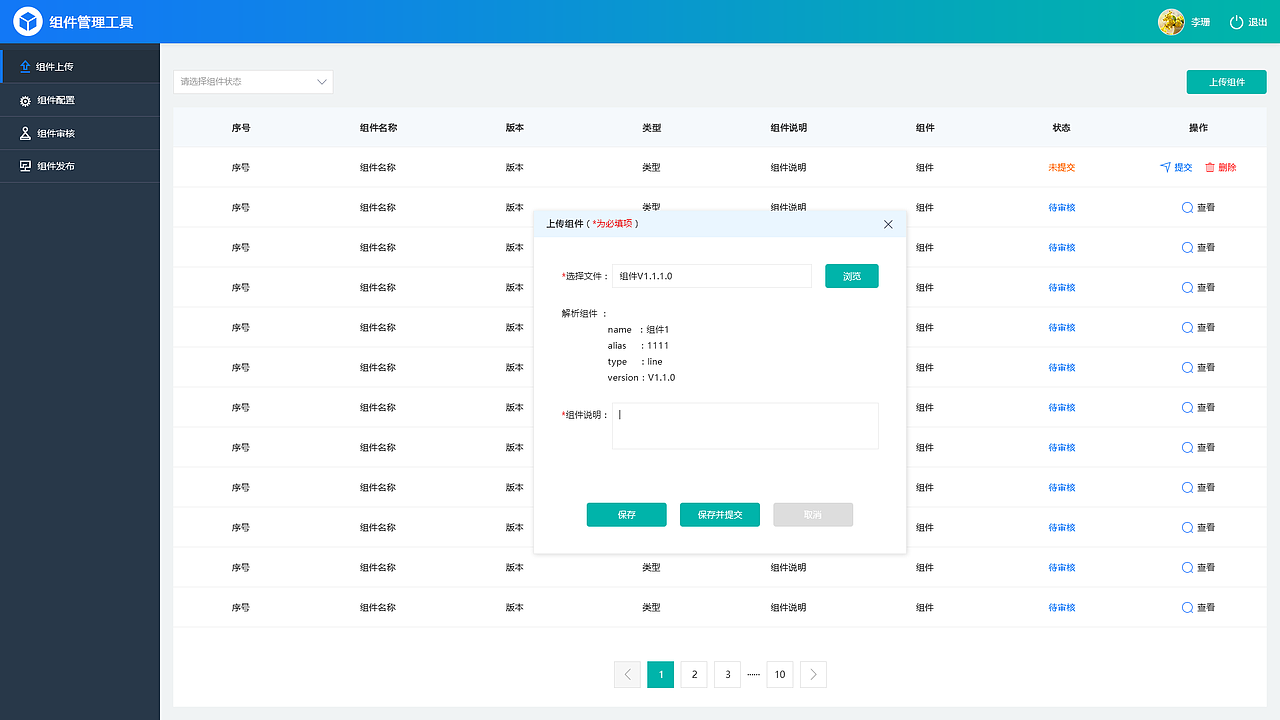Click the 浏览 button

coord(852,276)
